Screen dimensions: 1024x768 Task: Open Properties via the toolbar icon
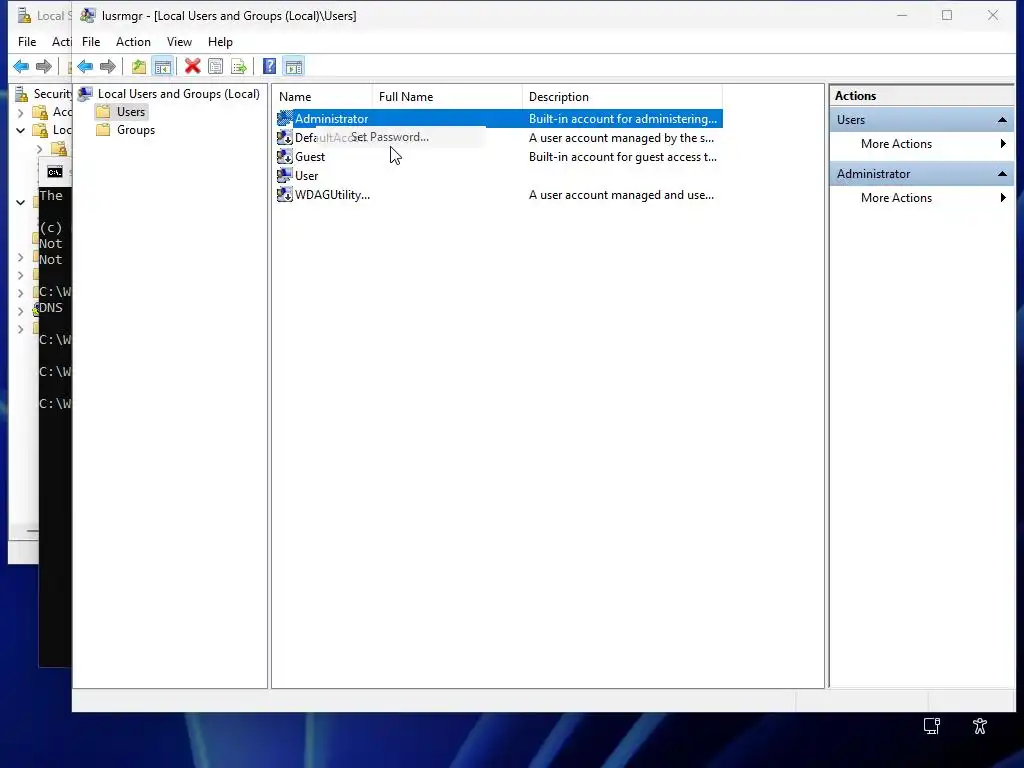pos(216,66)
